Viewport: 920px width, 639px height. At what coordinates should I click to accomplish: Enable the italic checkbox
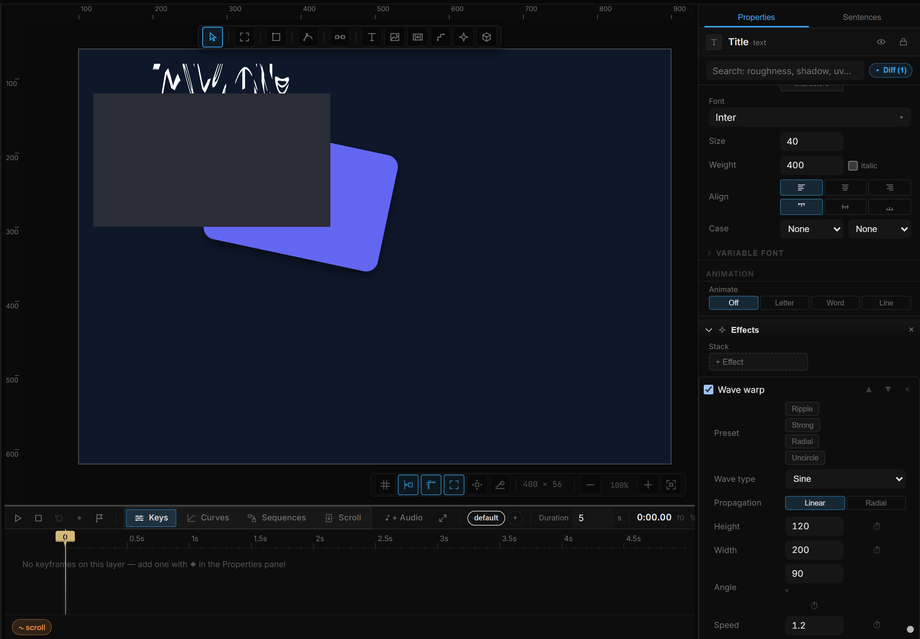[853, 165]
